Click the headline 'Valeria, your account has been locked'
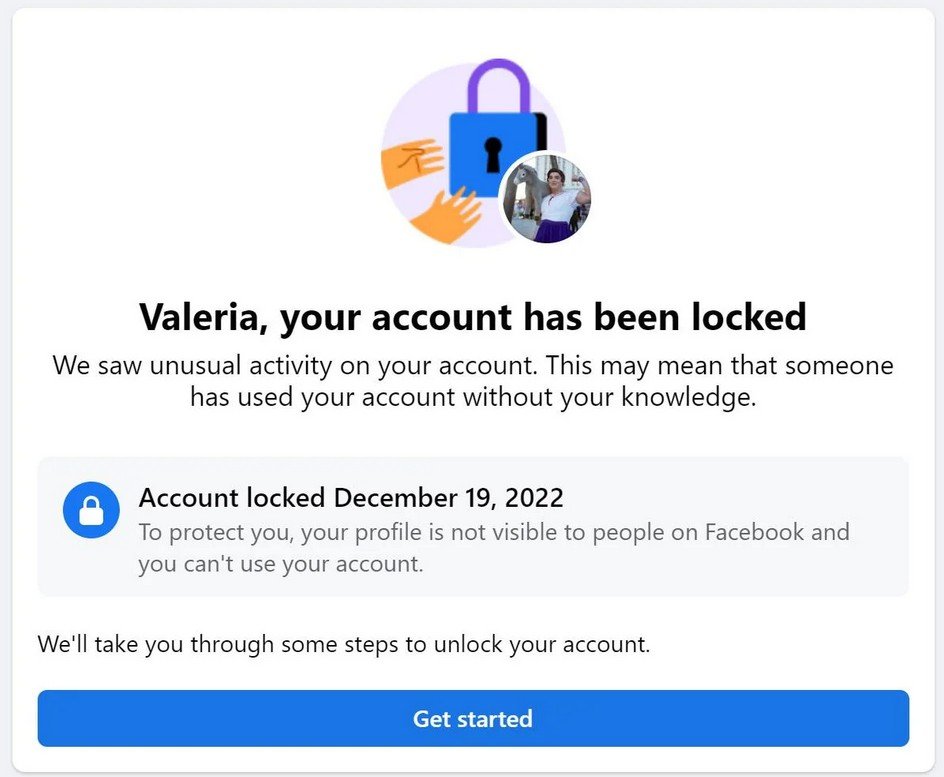This screenshot has height=777, width=944. (x=472, y=316)
